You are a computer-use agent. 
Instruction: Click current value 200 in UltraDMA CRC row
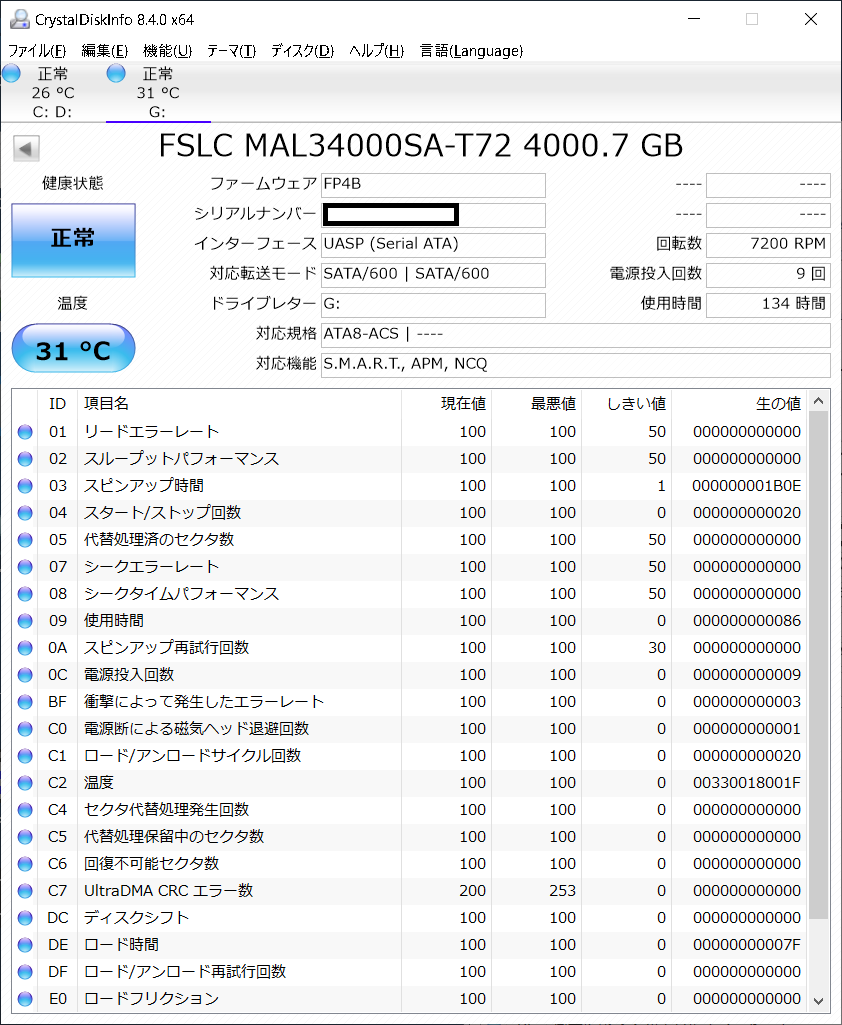point(473,891)
